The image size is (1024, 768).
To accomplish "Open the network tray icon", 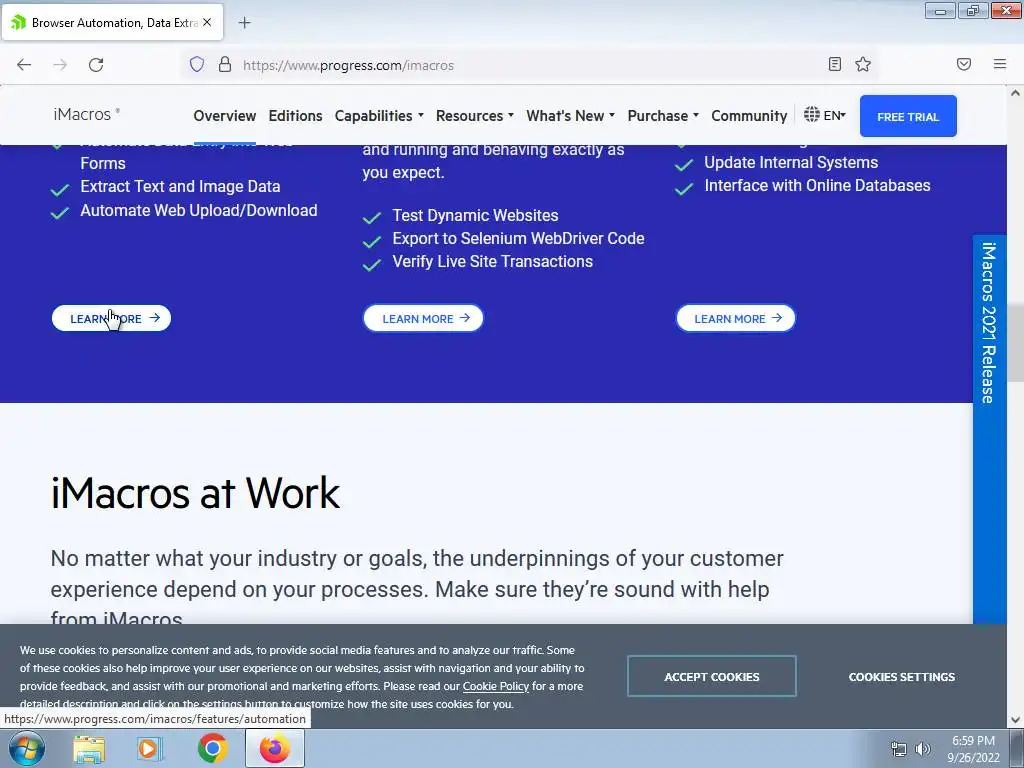I will point(899,749).
